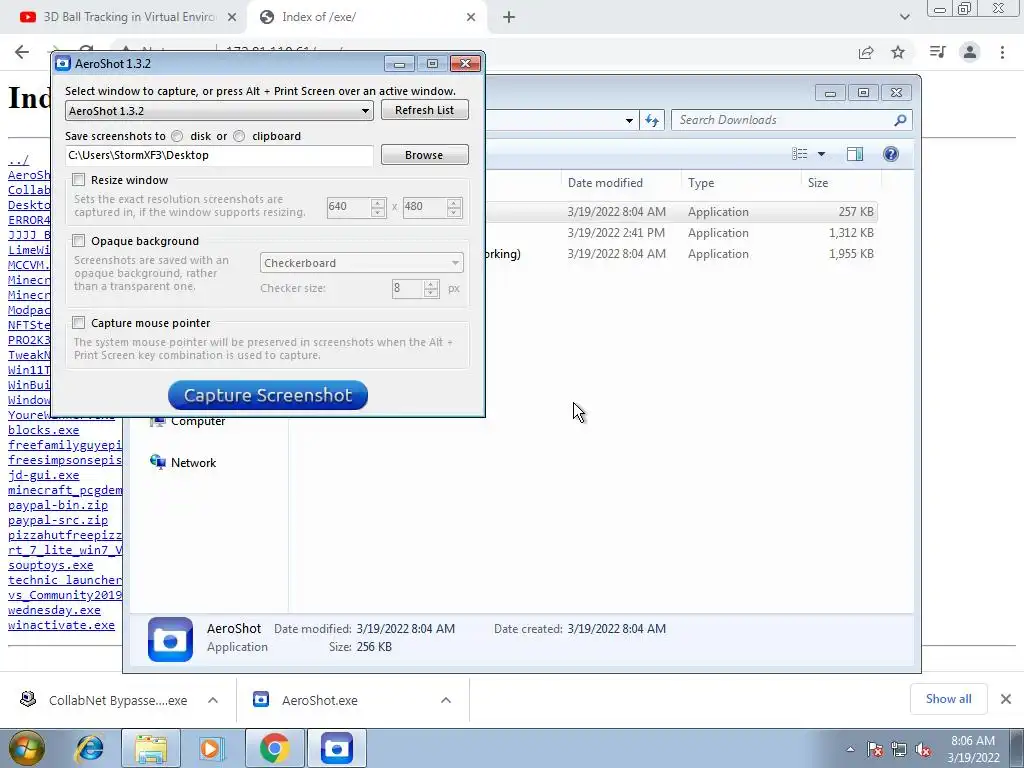Close the Chrome downloads bar
Viewport: 1024px width, 768px height.
tap(1006, 699)
